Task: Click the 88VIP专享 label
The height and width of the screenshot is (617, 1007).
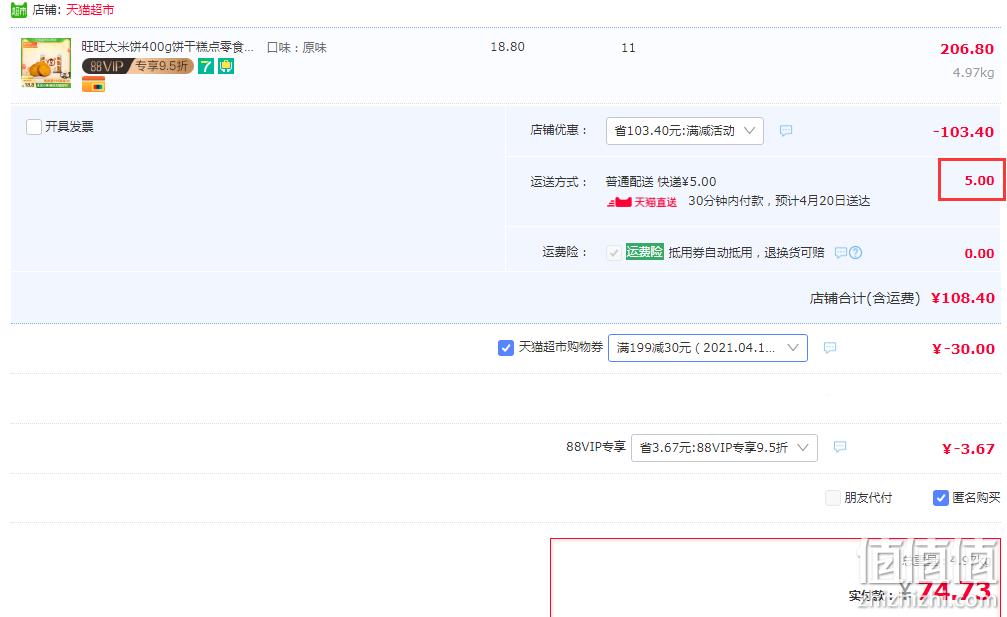Action: [595, 447]
